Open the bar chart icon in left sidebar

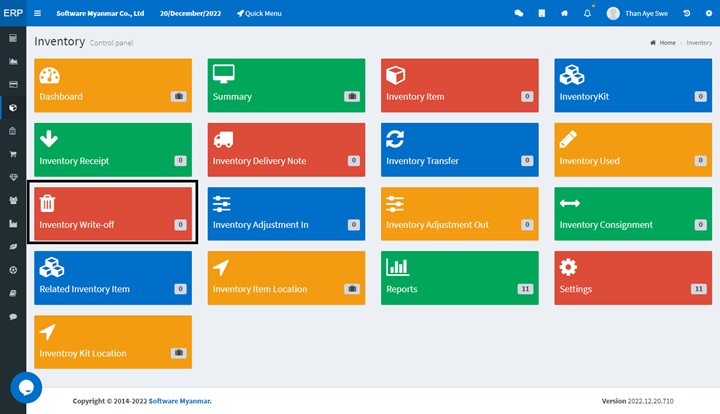click(x=13, y=224)
